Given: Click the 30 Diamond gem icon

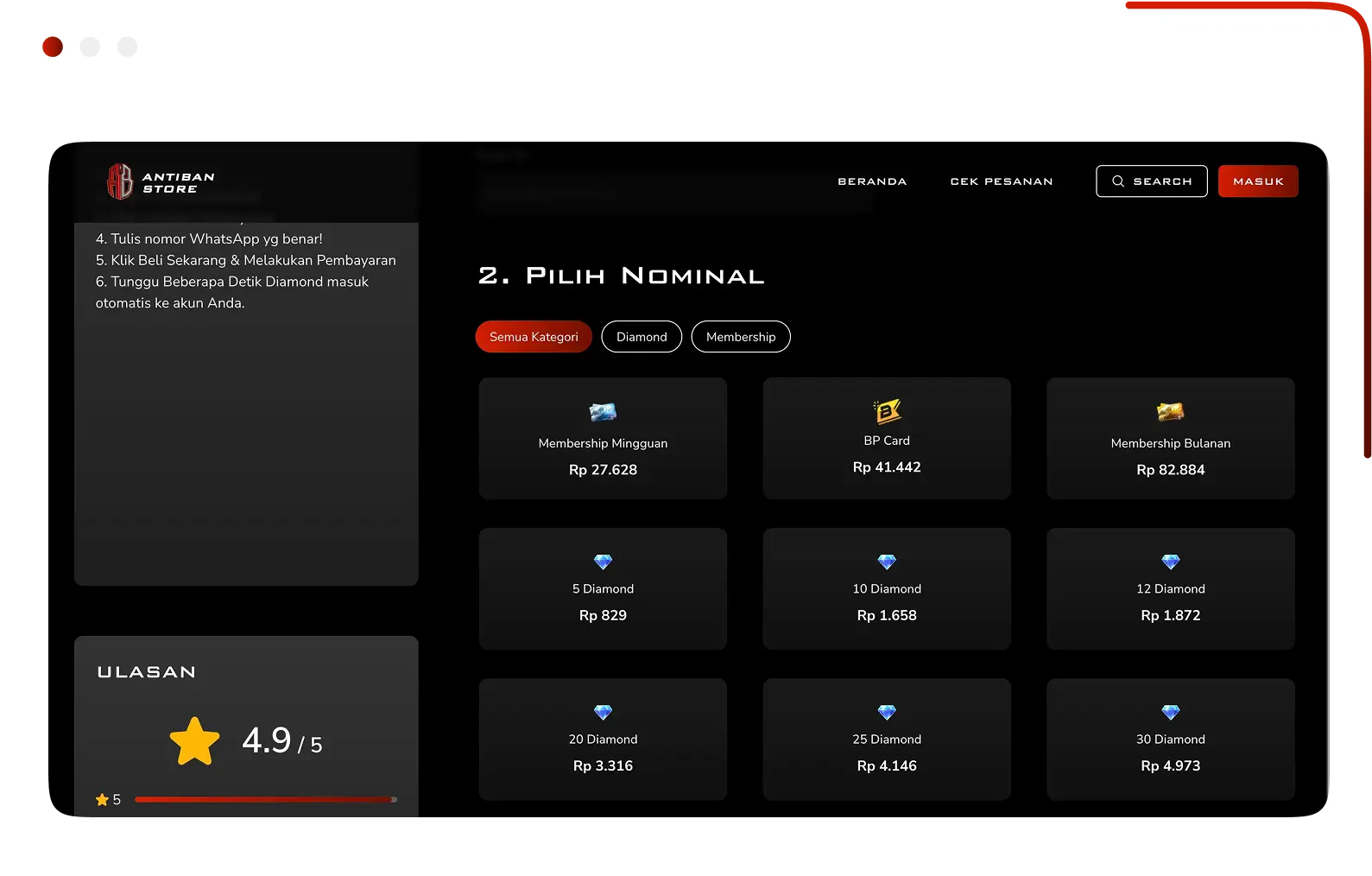Looking at the screenshot, I should (1170, 713).
